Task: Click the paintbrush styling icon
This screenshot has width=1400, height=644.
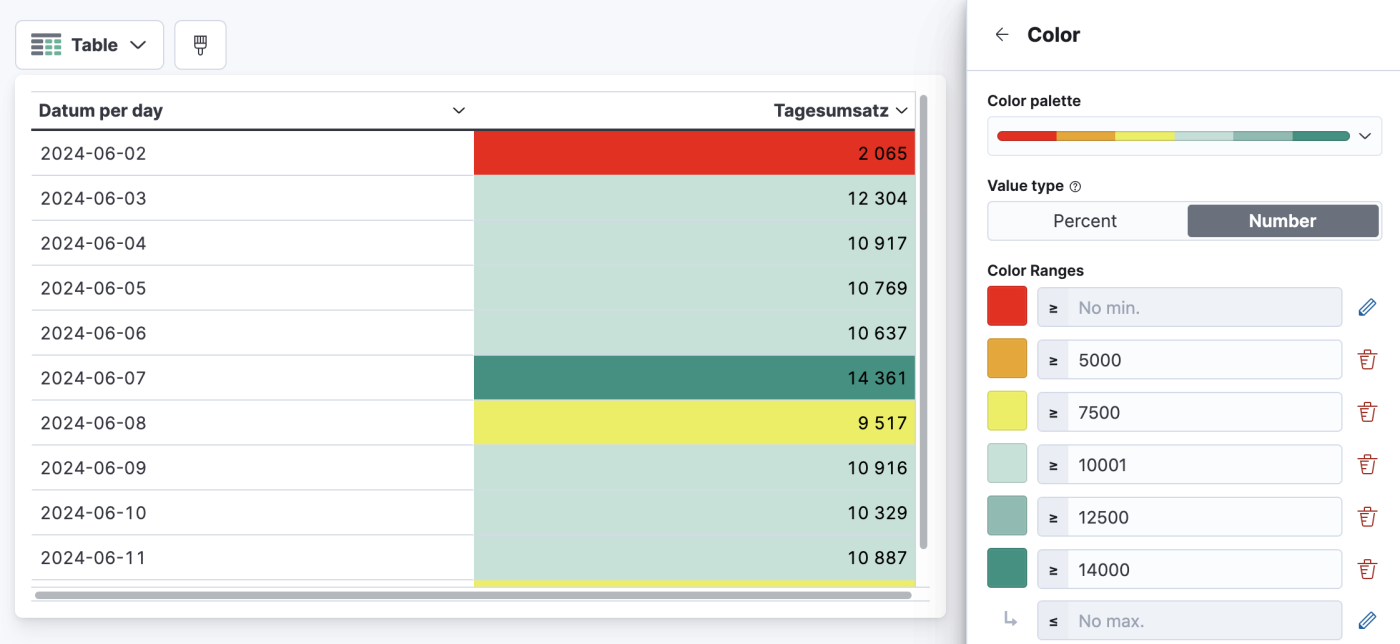Action: pos(200,44)
